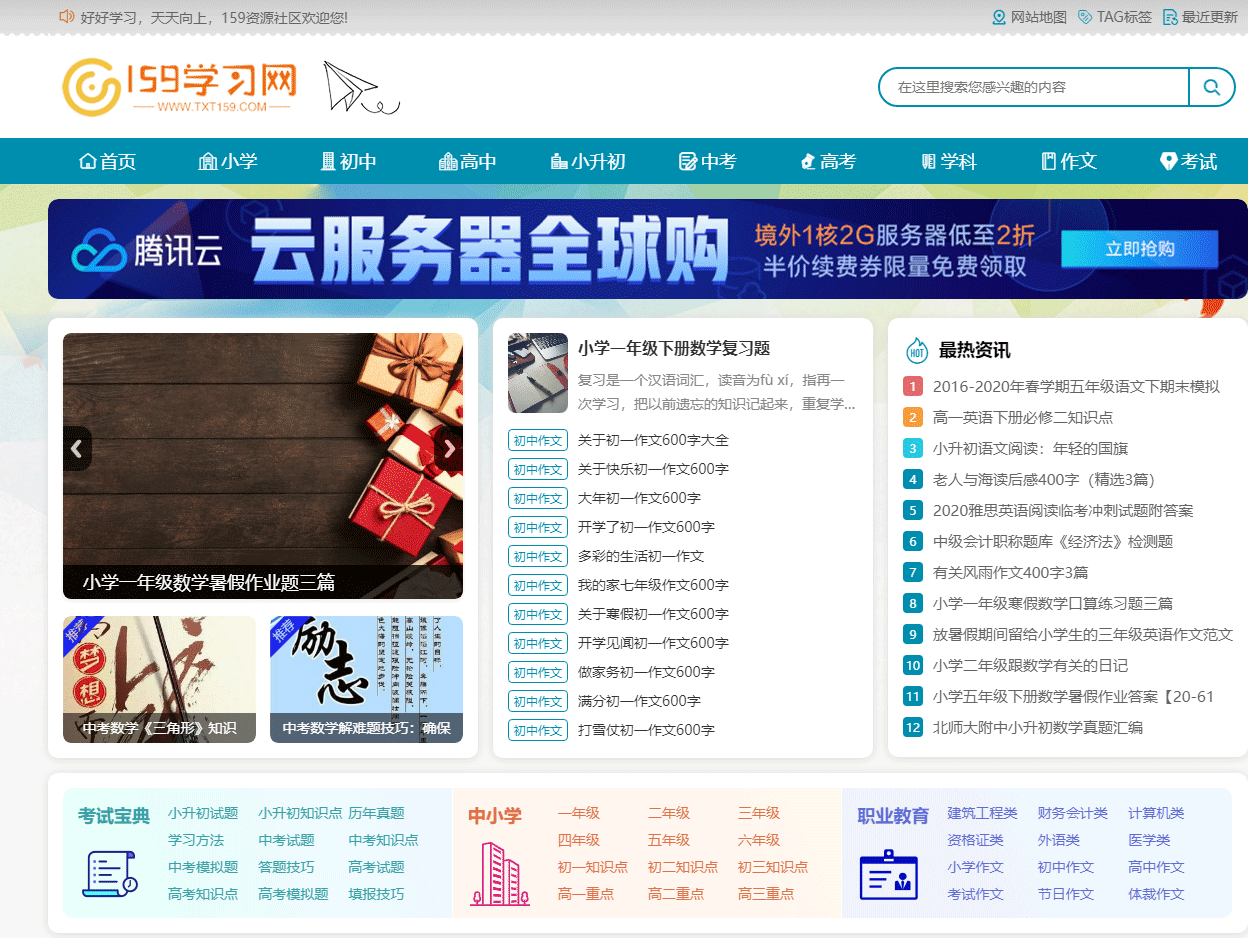The image size is (1248, 938).
Task: Click the 网站地图 site map icon
Action: [x=998, y=17]
